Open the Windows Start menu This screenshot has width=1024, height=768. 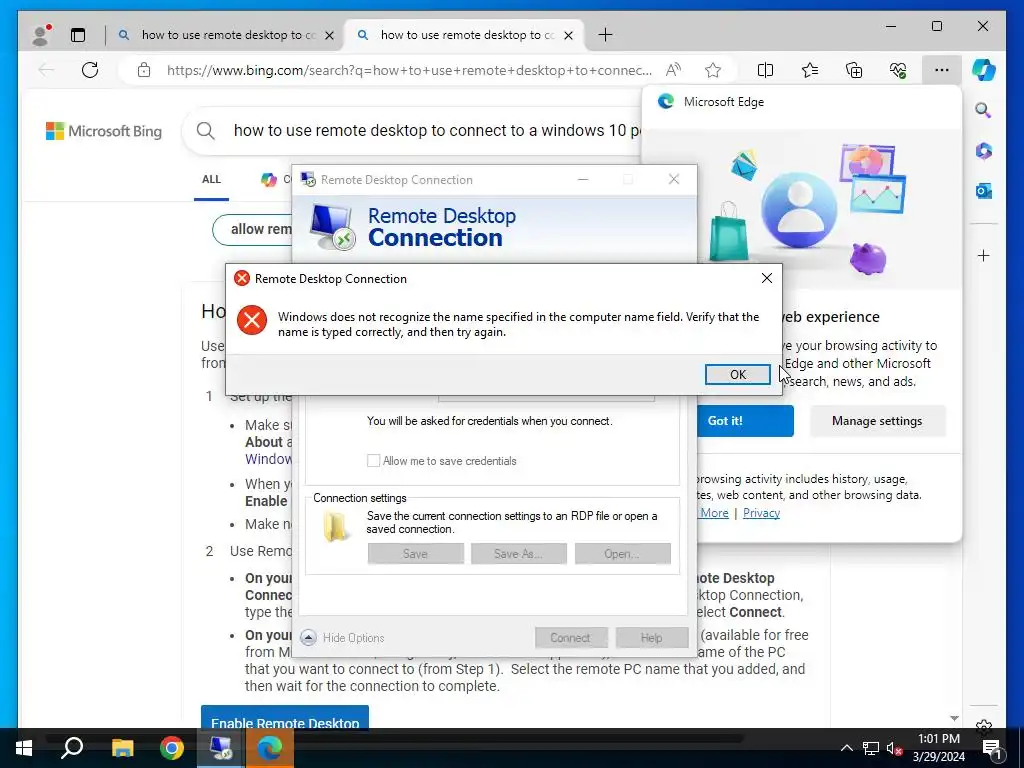pyautogui.click(x=24, y=748)
